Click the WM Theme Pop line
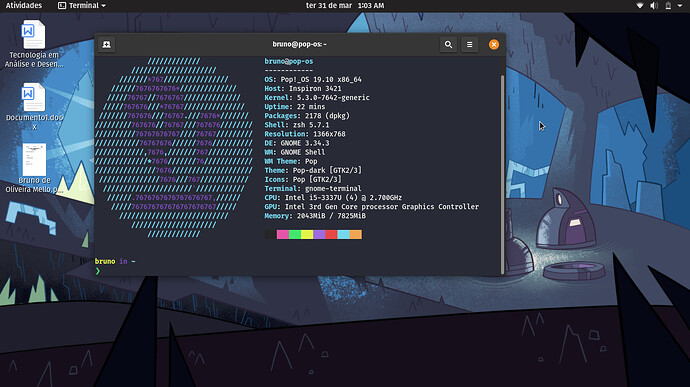Screen dimensions: 690x387 (x=291, y=161)
